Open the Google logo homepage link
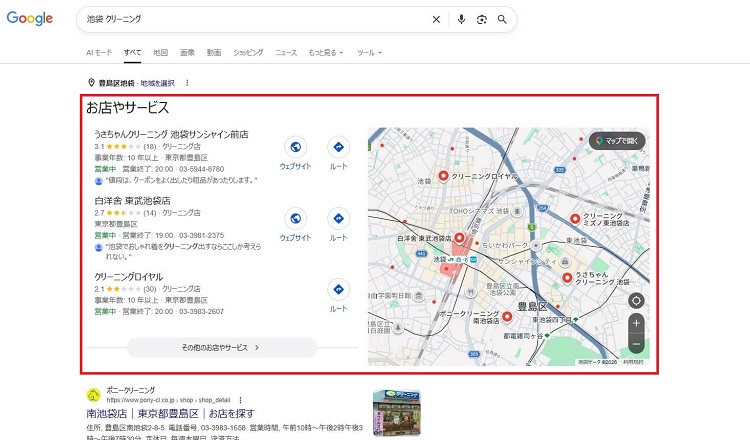This screenshot has height=440, width=750. pos(30,19)
